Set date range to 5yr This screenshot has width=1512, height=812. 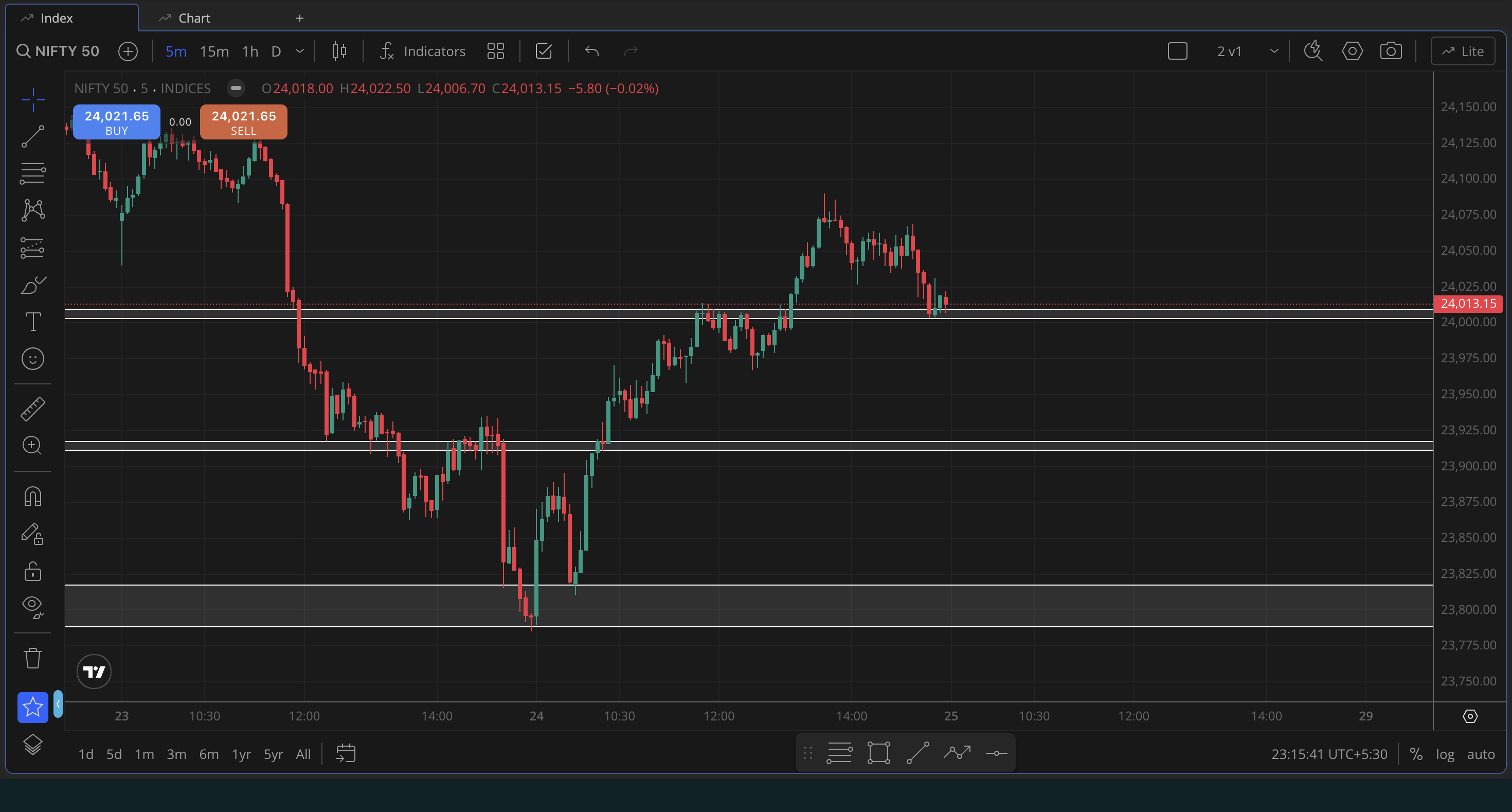274,754
